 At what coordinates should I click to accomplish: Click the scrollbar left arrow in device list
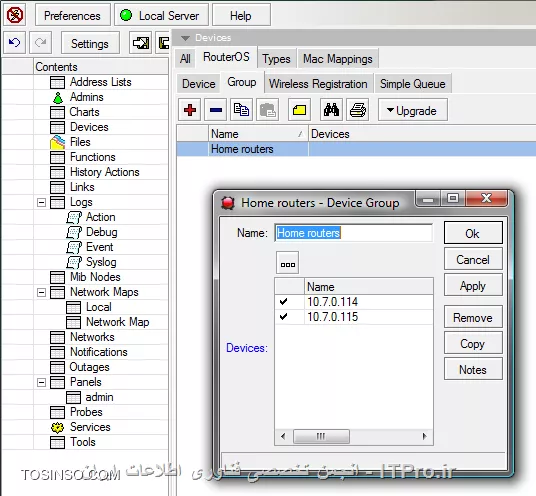(x=283, y=437)
